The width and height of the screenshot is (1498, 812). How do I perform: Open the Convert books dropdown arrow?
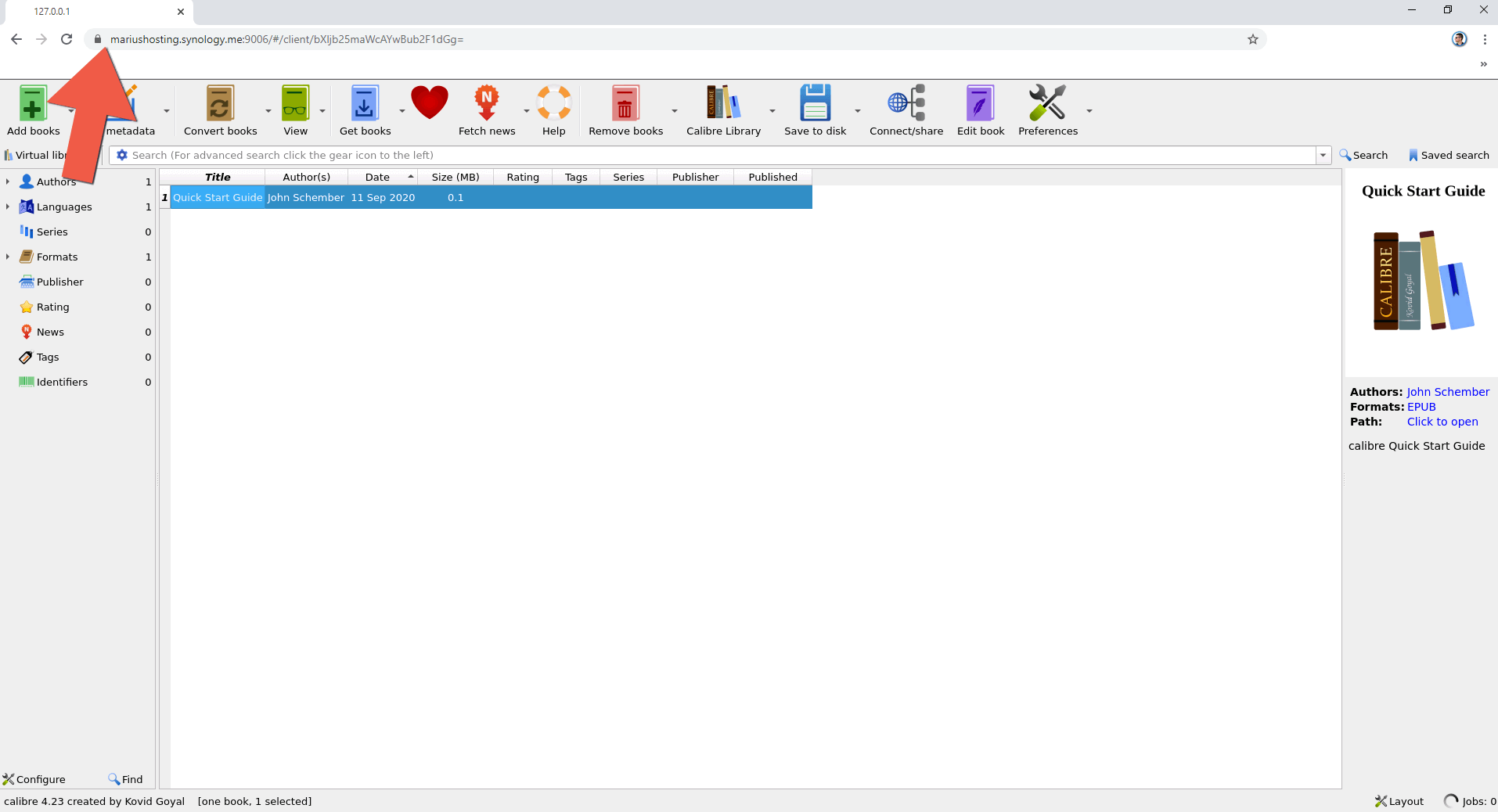268,111
